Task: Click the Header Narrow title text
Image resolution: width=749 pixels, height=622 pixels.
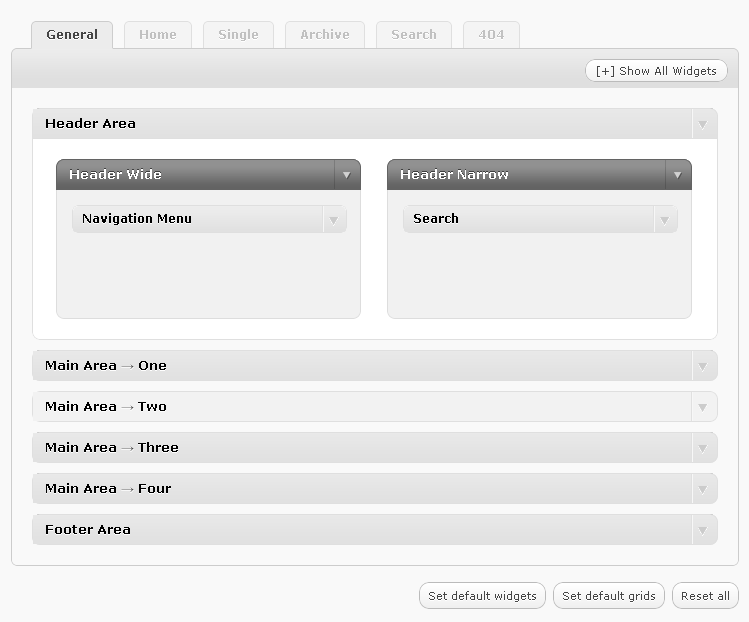Action: [x=454, y=174]
